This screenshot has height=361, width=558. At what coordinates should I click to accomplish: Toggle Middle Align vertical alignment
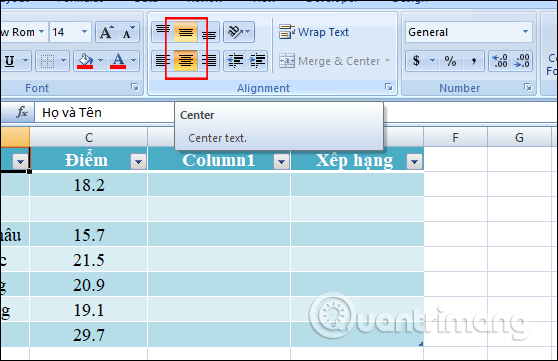pyautogui.click(x=185, y=32)
